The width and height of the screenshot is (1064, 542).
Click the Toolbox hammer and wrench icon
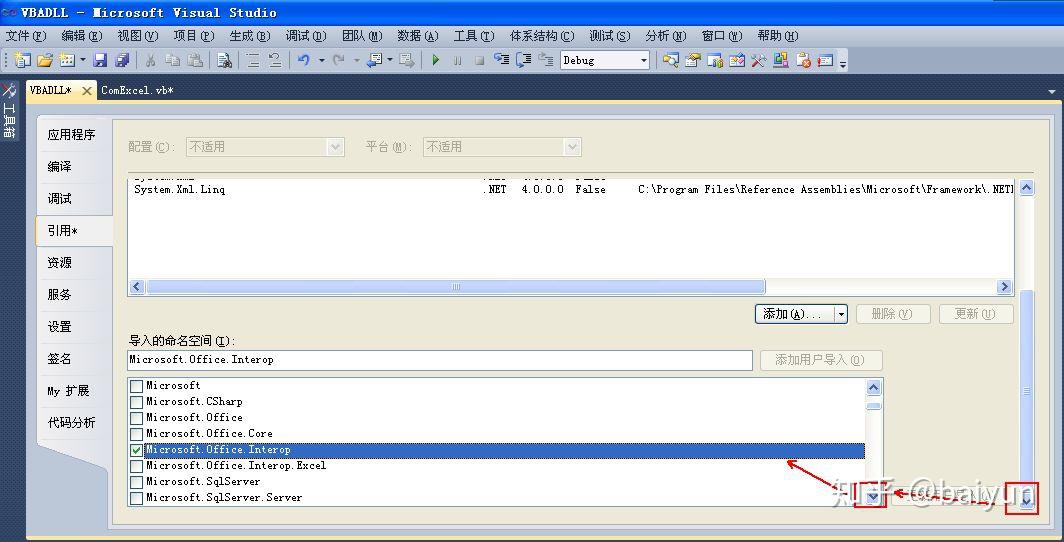coord(759,60)
